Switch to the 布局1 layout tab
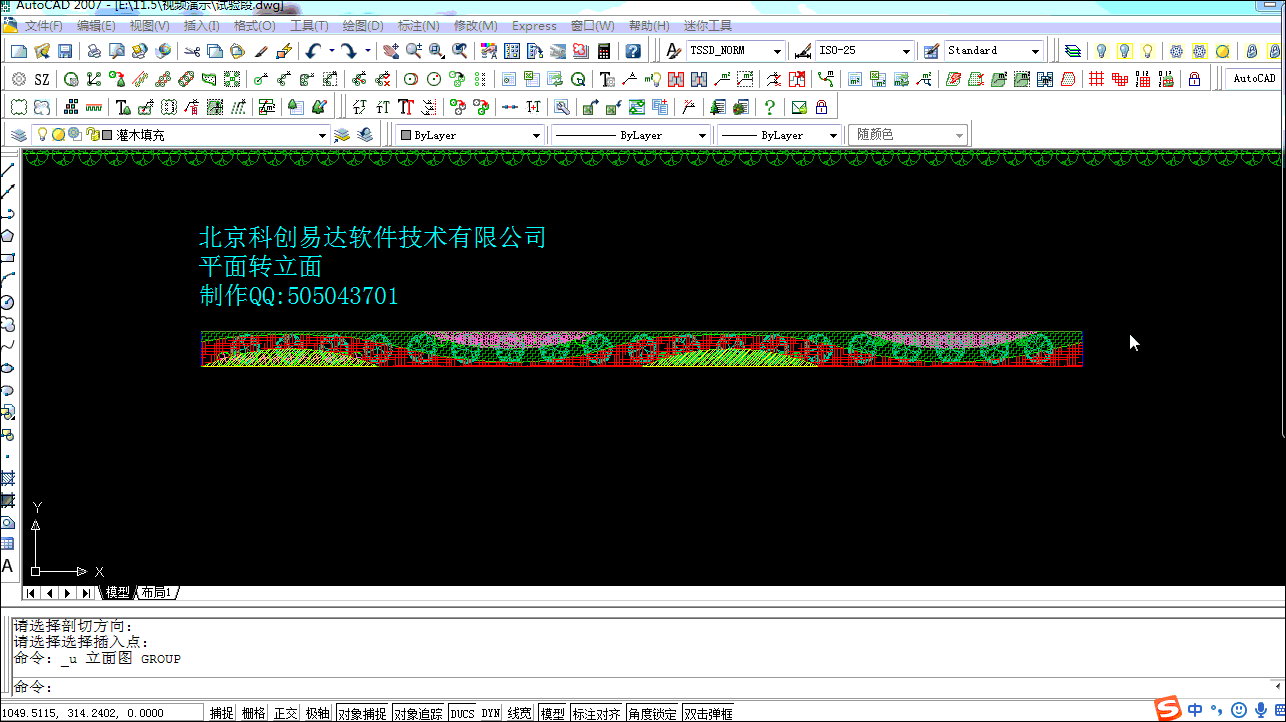The height and width of the screenshot is (722, 1286). pos(158,593)
